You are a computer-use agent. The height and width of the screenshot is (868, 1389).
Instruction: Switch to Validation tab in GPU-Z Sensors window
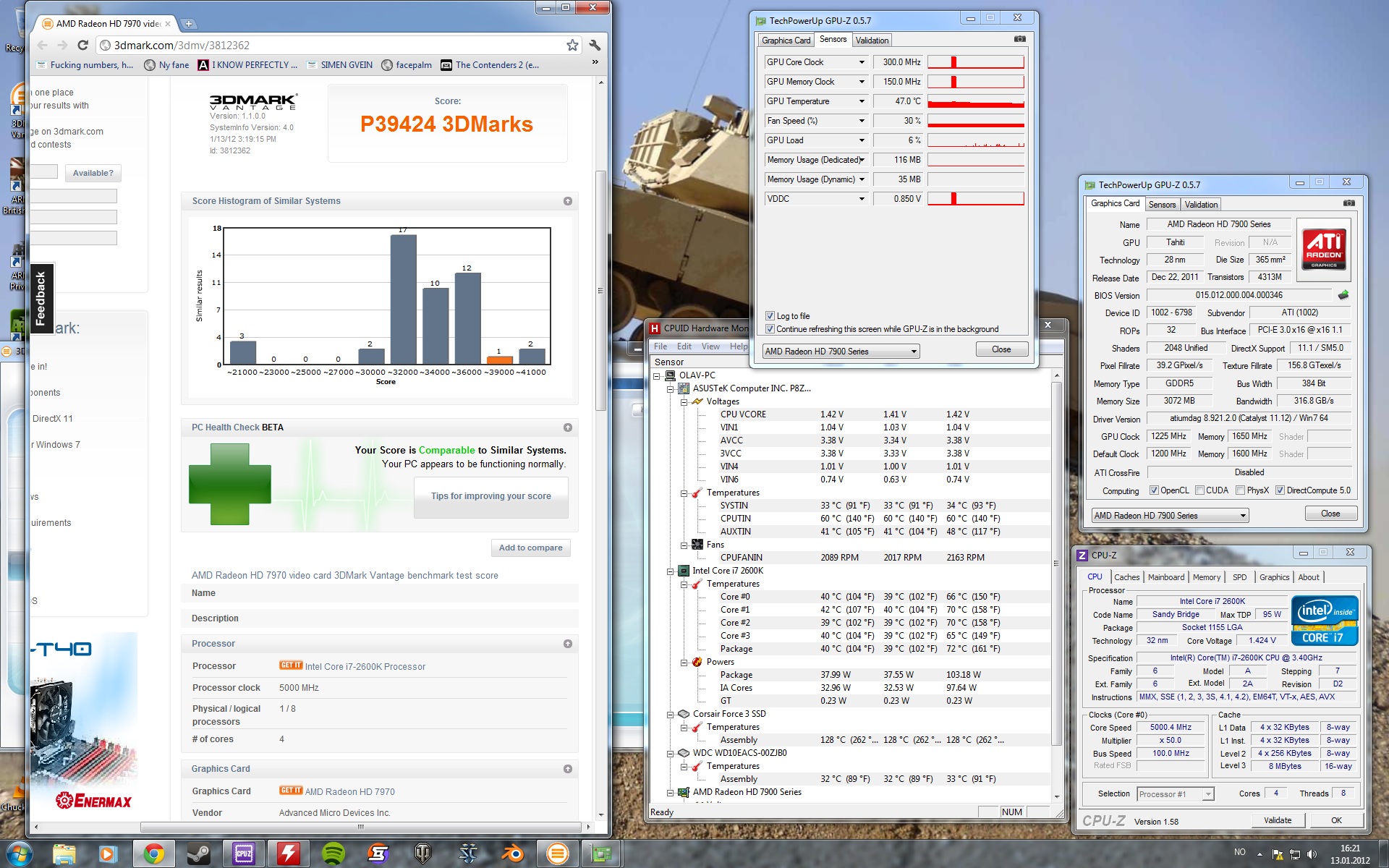tap(872, 41)
